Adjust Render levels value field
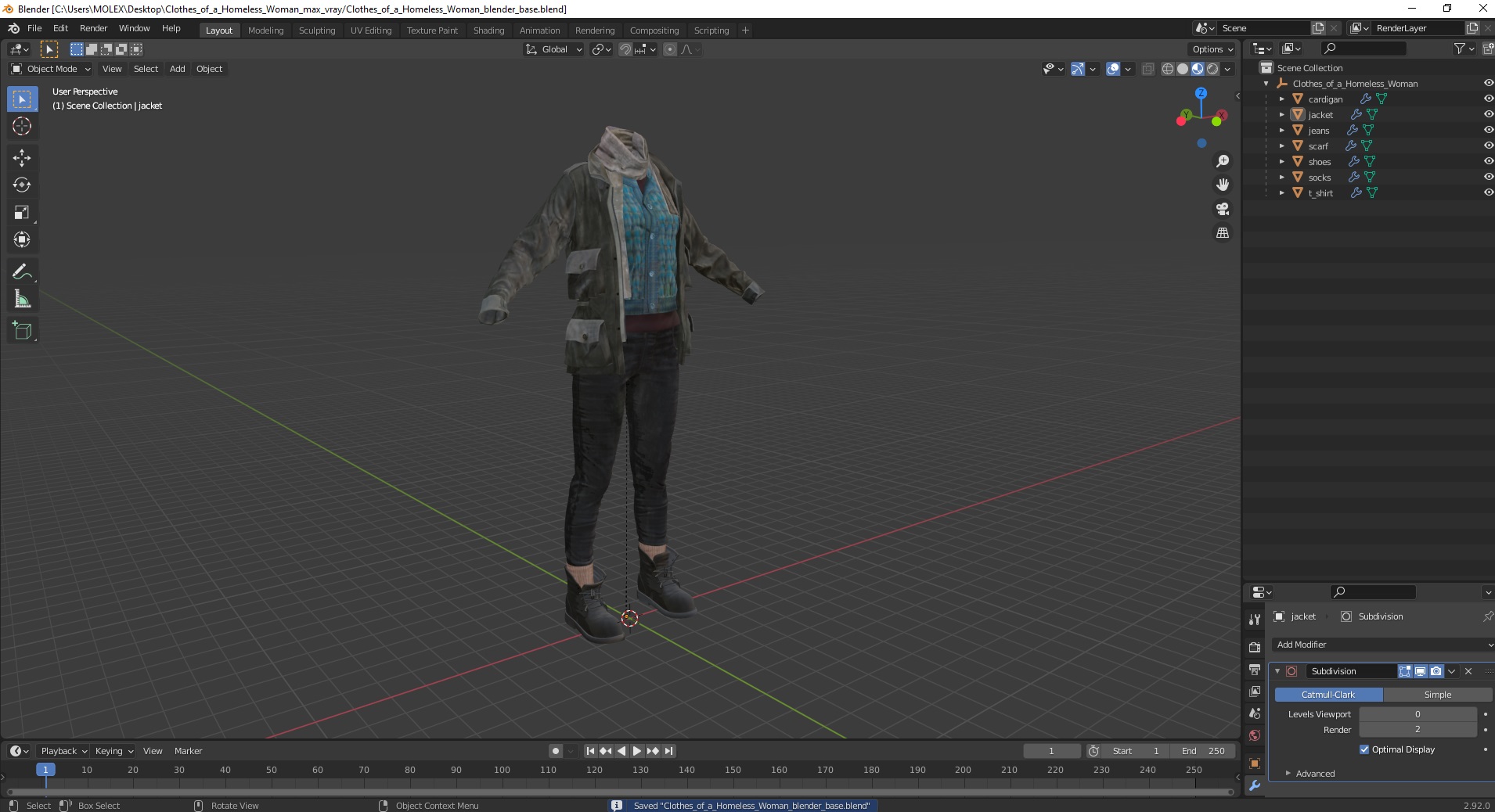This screenshot has width=1495, height=812. (x=1418, y=729)
